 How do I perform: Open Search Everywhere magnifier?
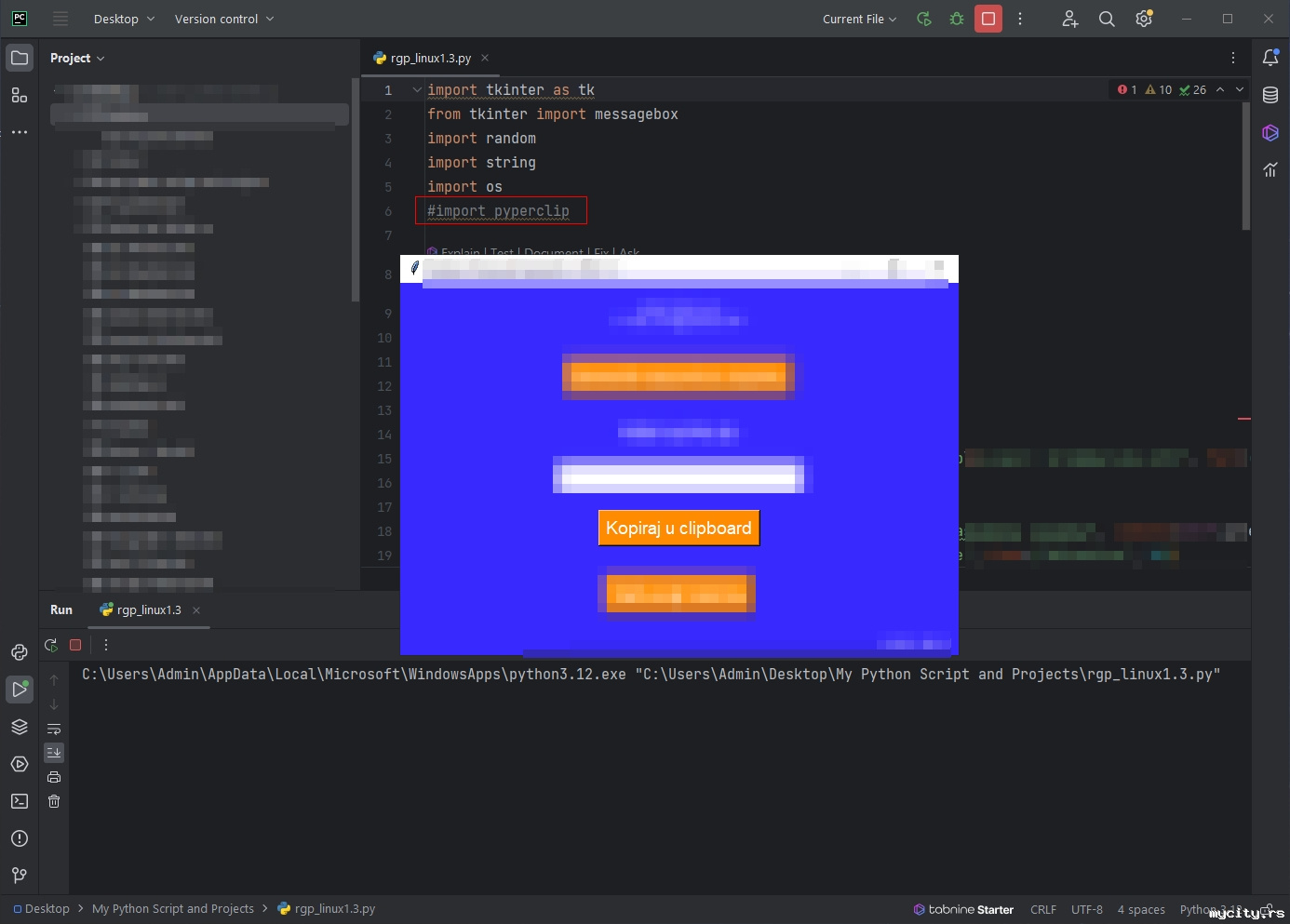[1107, 19]
